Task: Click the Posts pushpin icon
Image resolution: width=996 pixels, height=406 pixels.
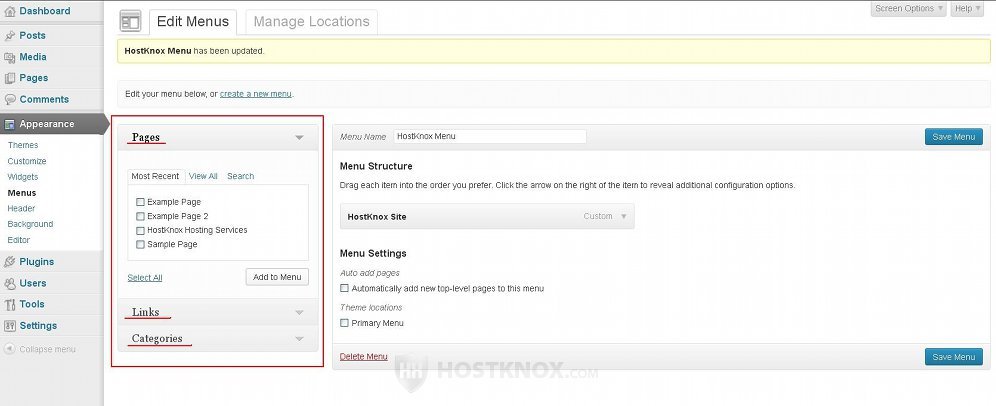Action: [10, 36]
